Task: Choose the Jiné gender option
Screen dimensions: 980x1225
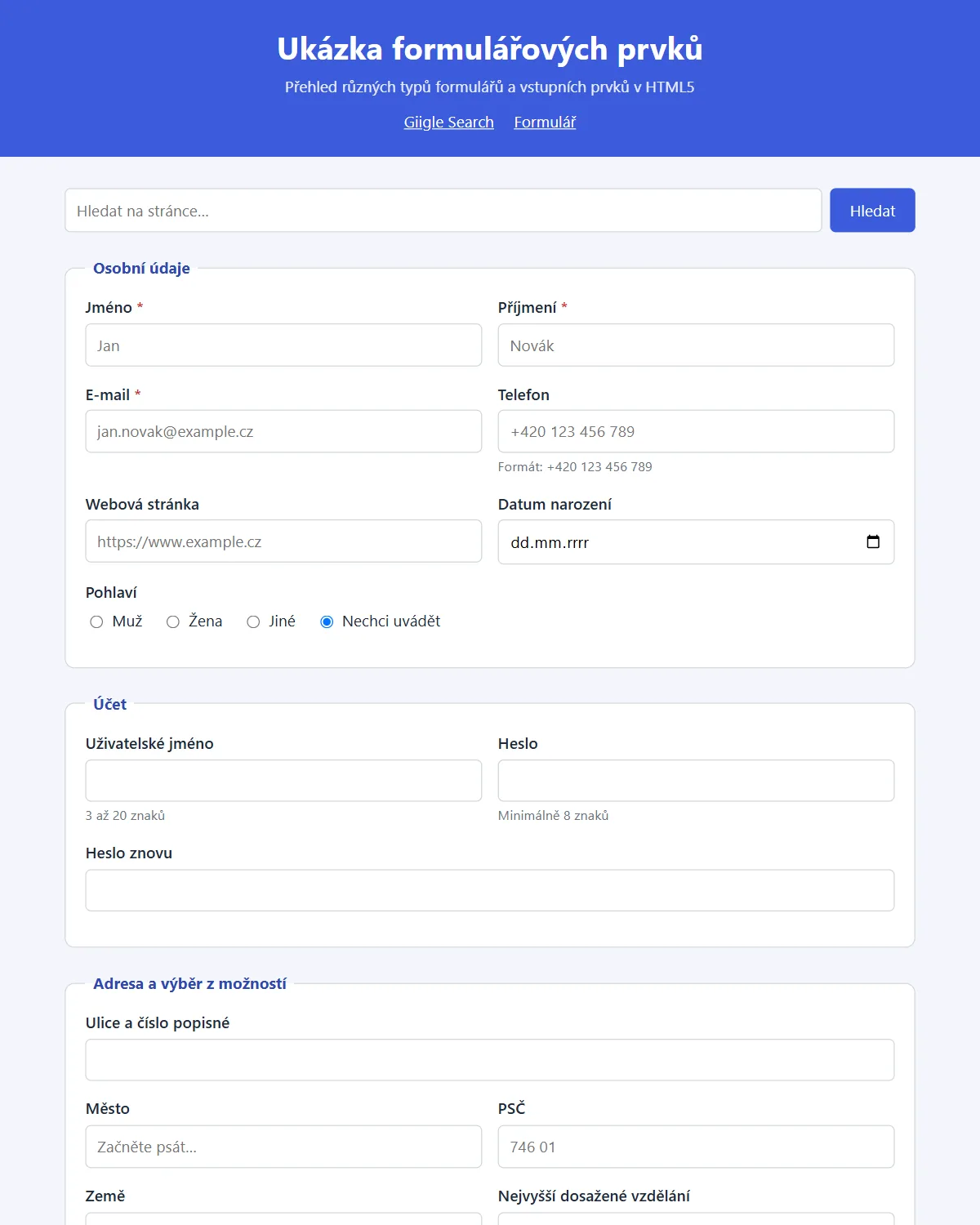Action: tap(253, 622)
